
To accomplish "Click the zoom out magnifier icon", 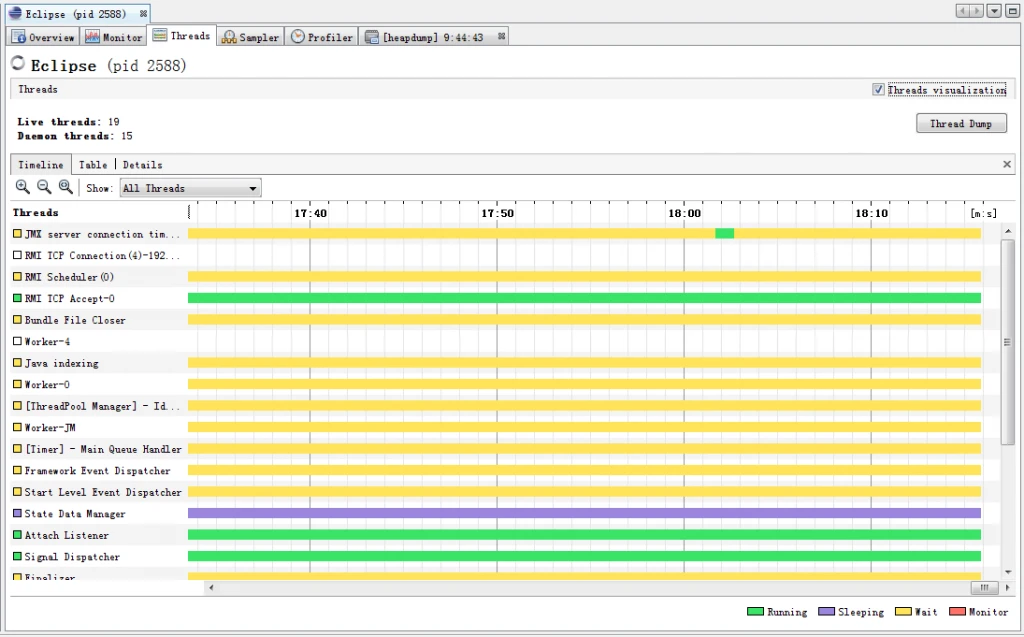I will pyautogui.click(x=44, y=187).
